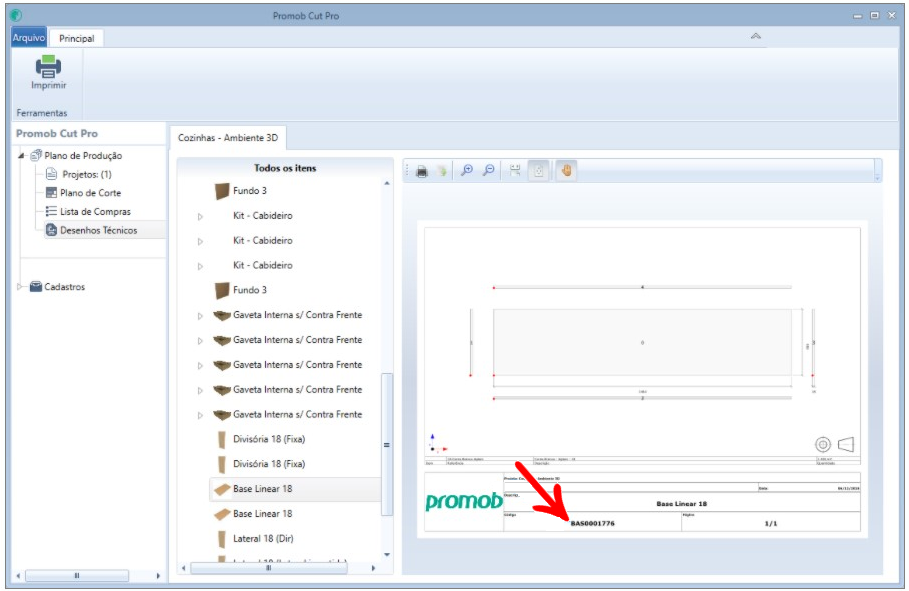This screenshot has height=591, width=909.
Task: Expand the Cadastros tree node
Action: tap(20, 287)
